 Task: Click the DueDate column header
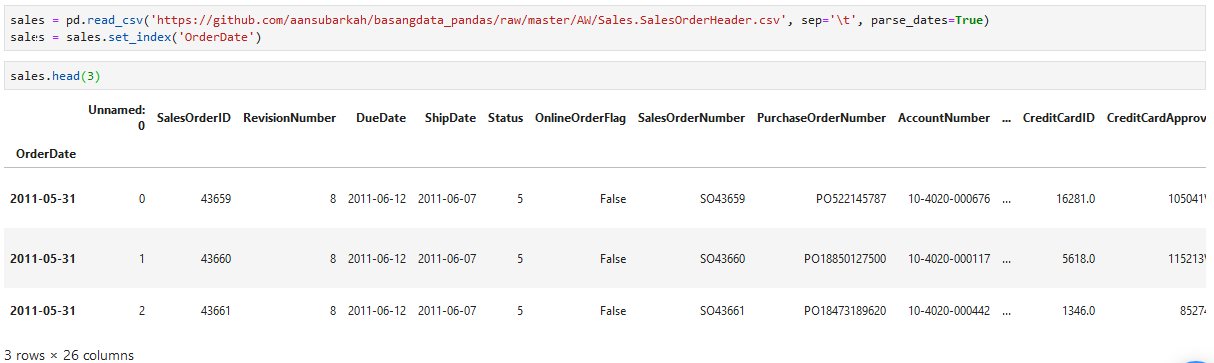pyautogui.click(x=381, y=118)
